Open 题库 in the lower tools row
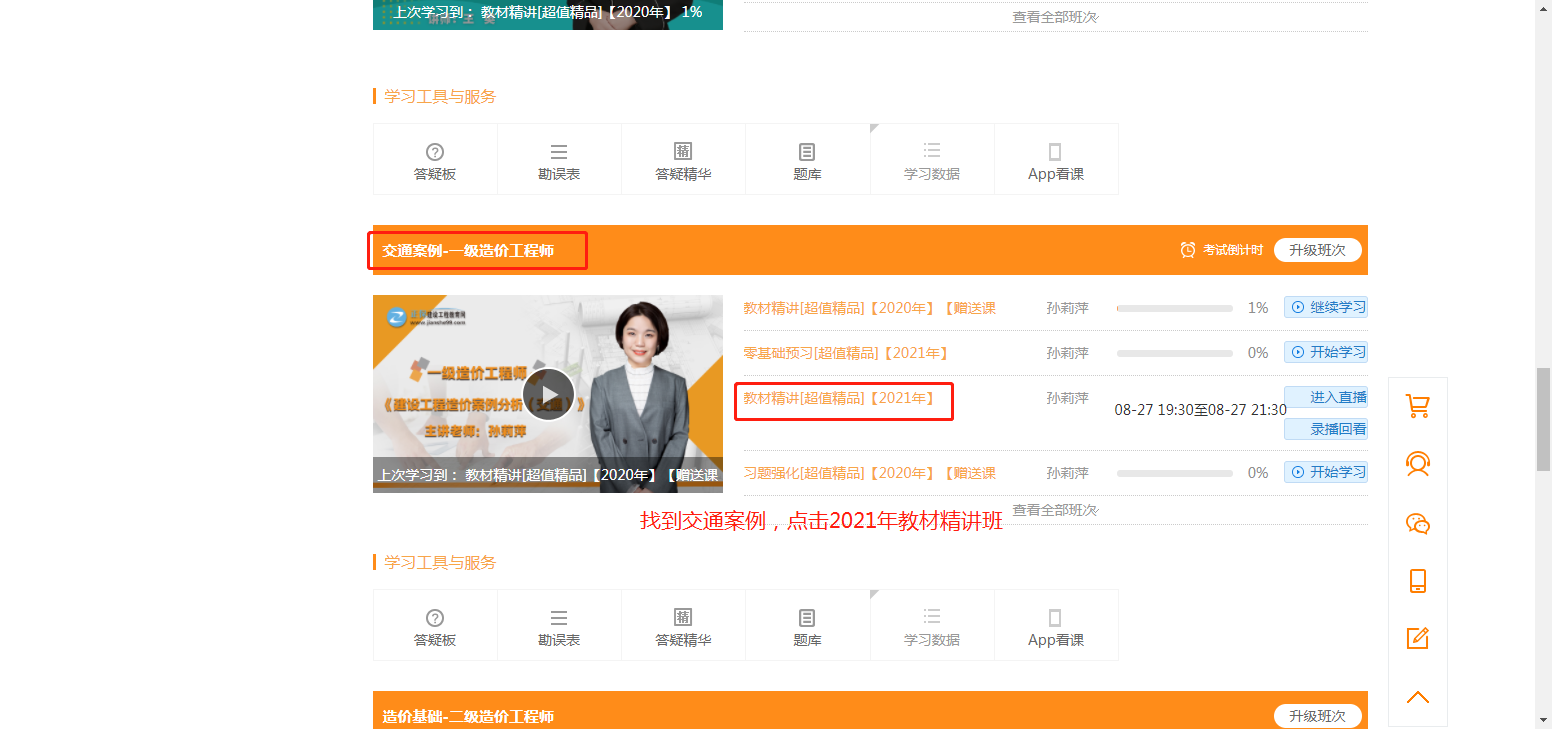 point(807,627)
